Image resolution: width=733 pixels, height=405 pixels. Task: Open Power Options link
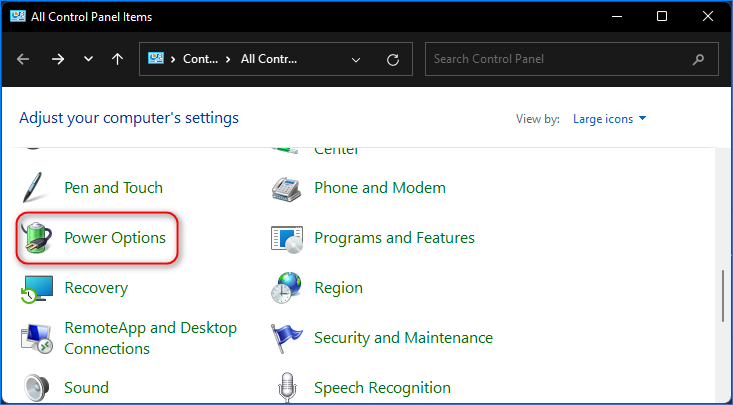[x=115, y=238]
